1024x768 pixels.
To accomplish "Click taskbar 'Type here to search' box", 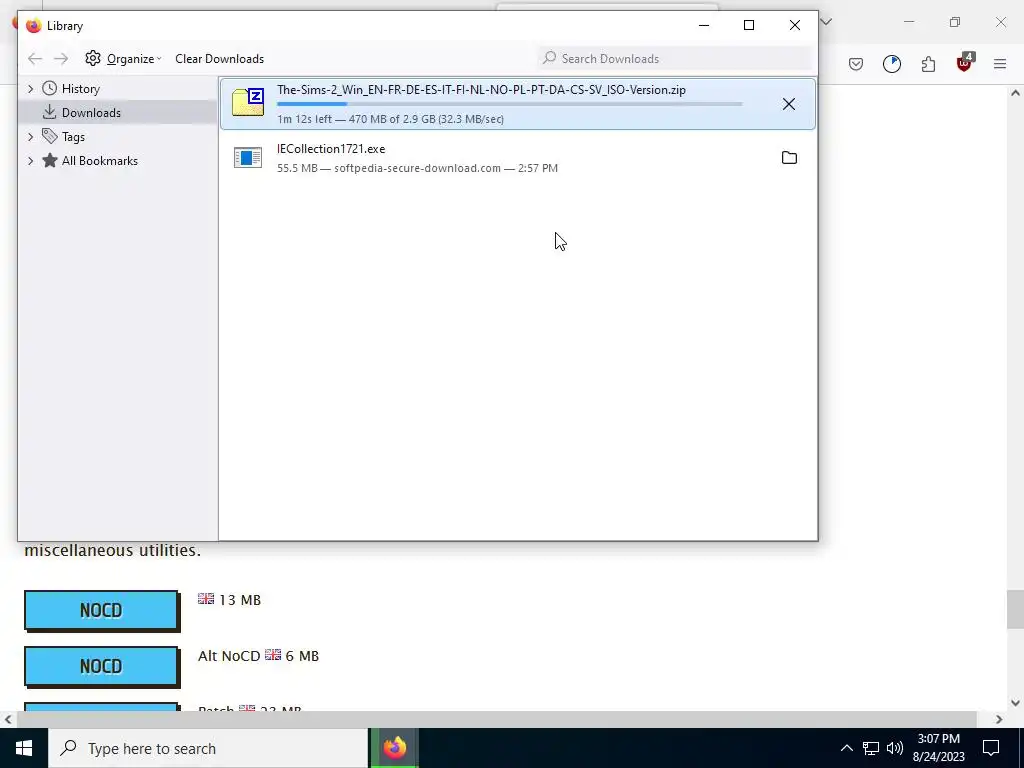I will [208, 748].
